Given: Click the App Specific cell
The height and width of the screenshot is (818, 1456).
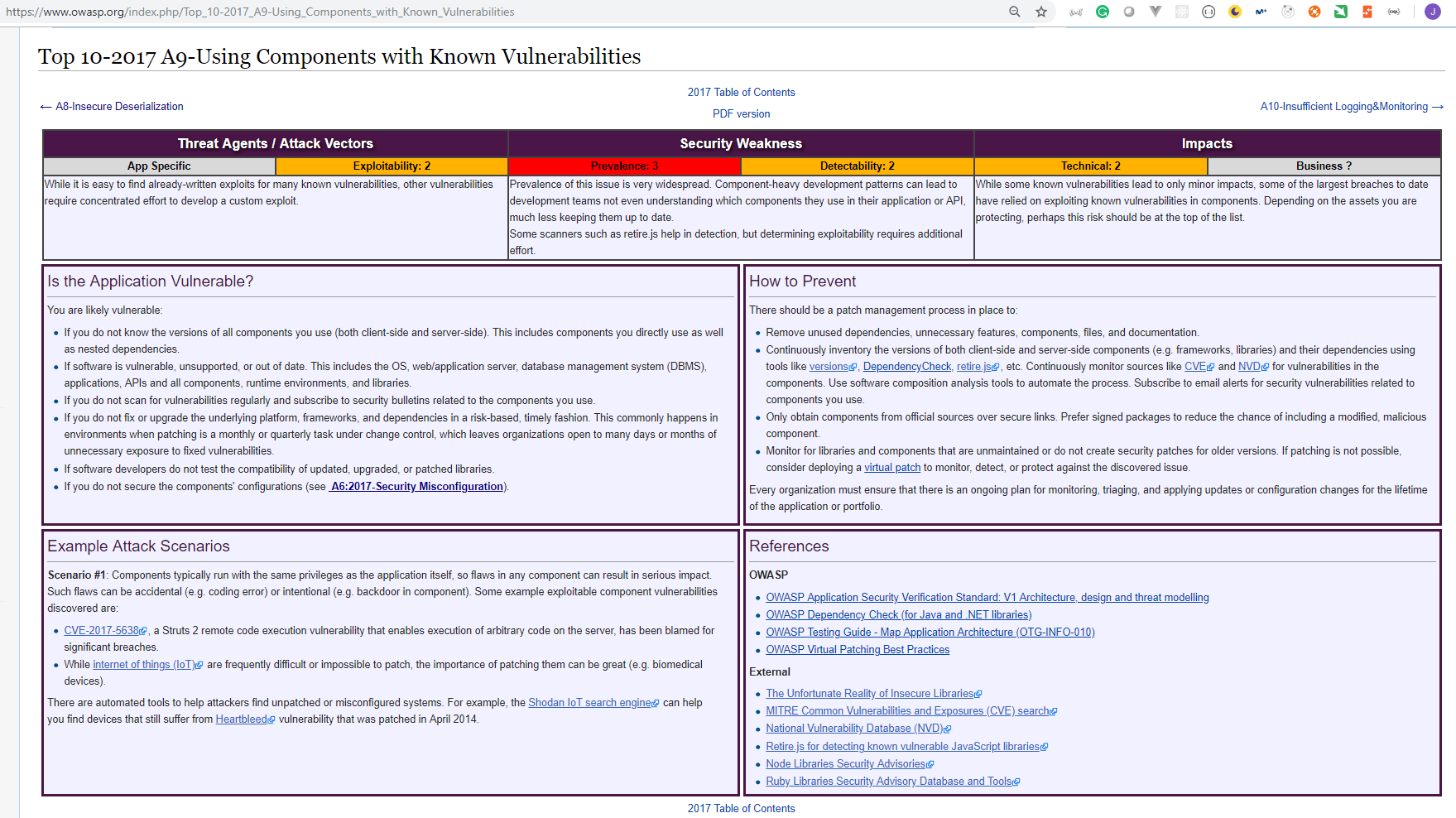Looking at the screenshot, I should click(x=159, y=166).
